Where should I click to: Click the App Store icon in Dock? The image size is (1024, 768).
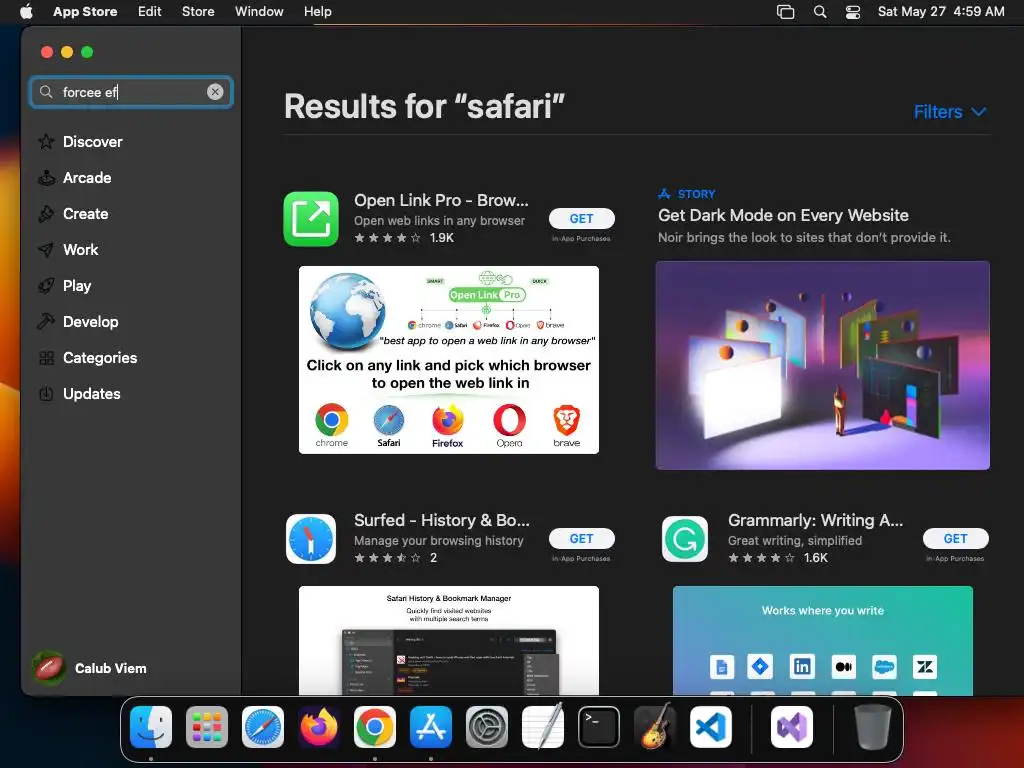pyautogui.click(x=431, y=727)
